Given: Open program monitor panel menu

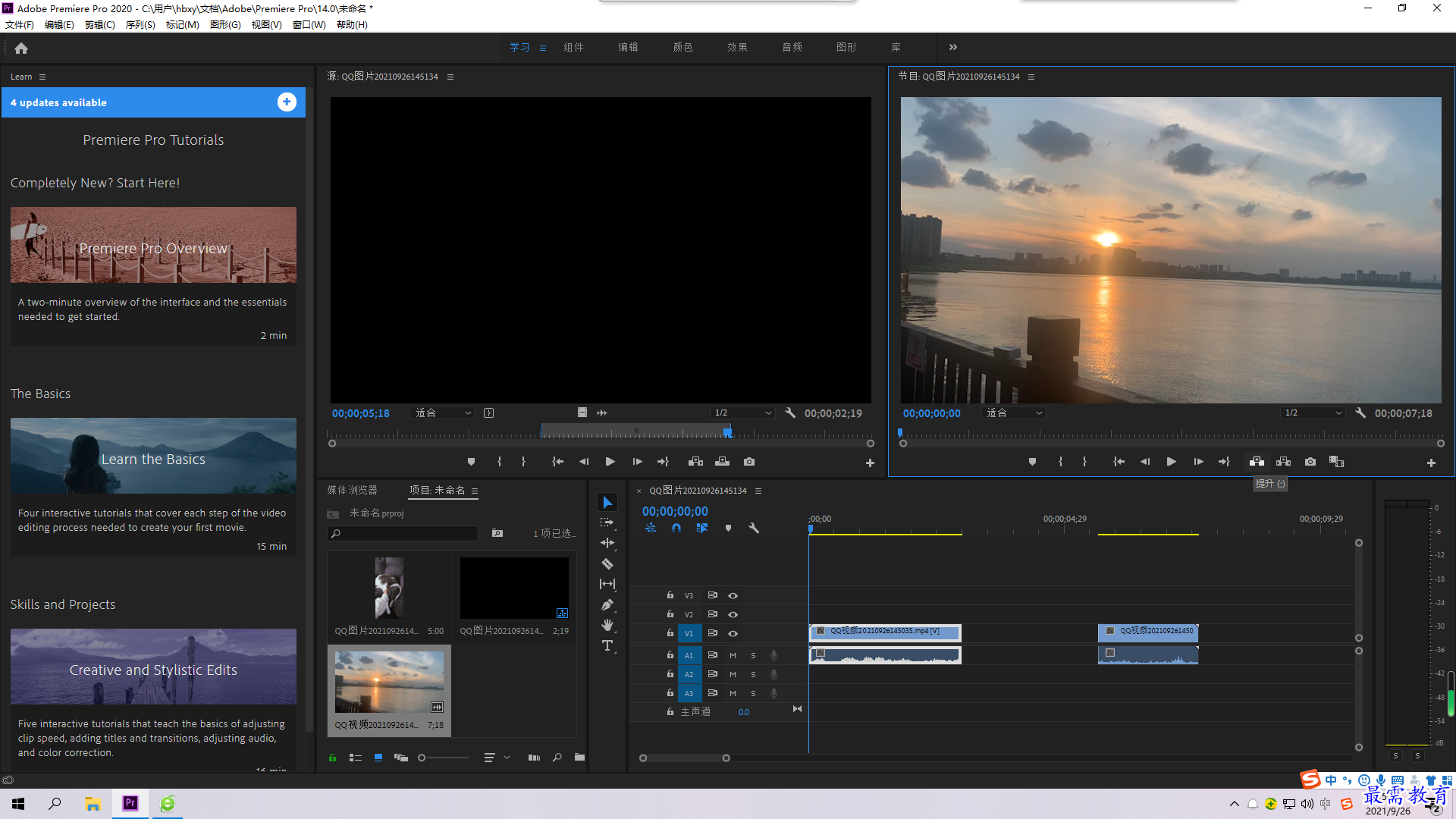Looking at the screenshot, I should tap(1031, 77).
